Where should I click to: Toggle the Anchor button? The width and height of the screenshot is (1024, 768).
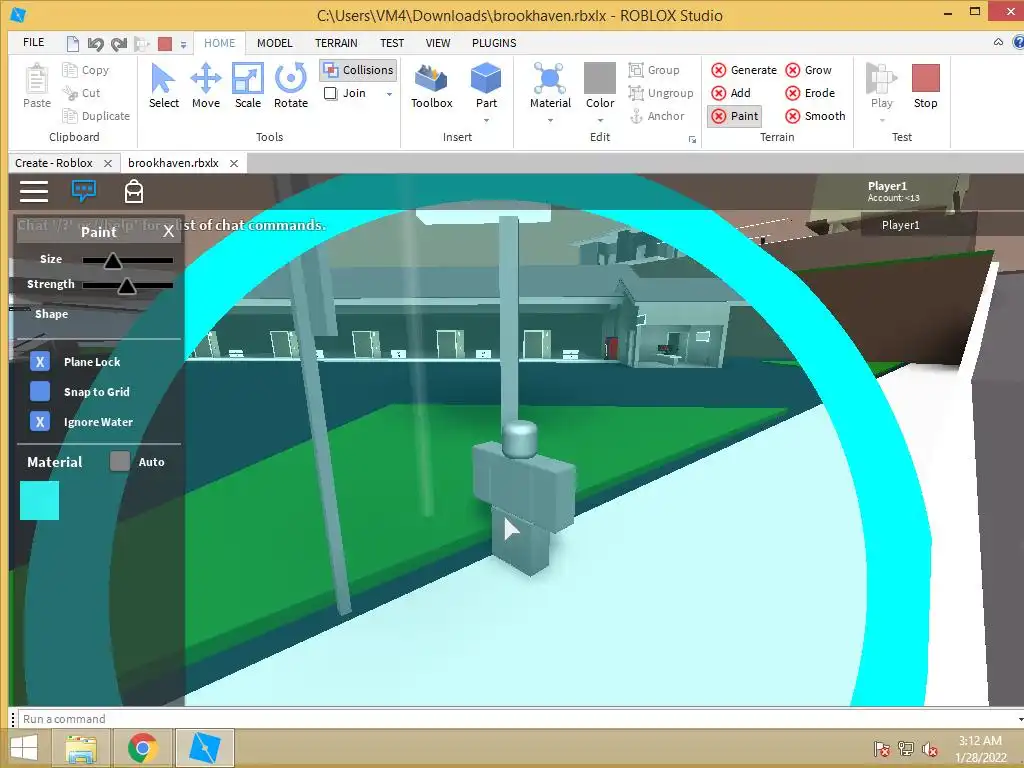[x=657, y=116]
